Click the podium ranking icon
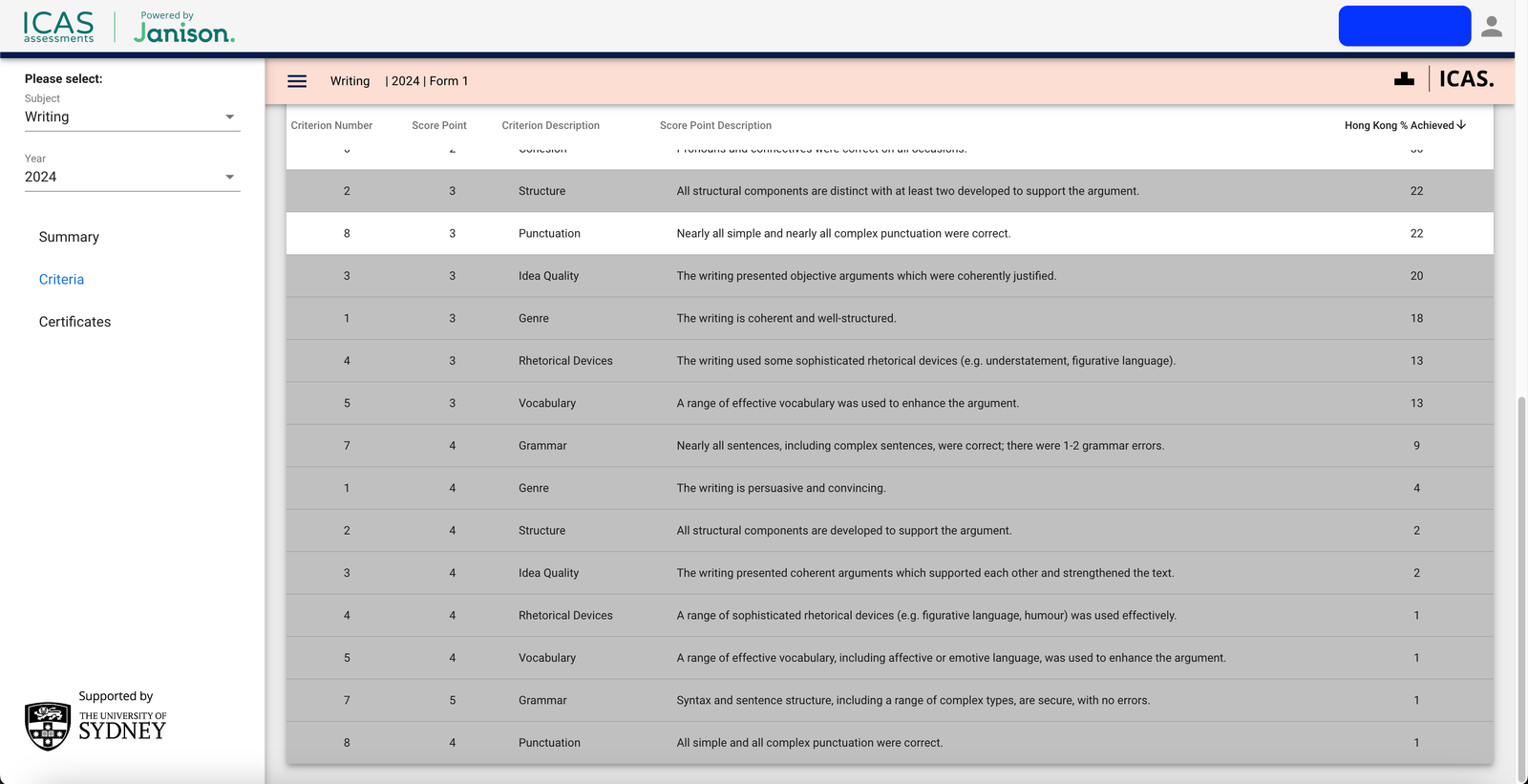This screenshot has height=784, width=1528. pos(1404,79)
